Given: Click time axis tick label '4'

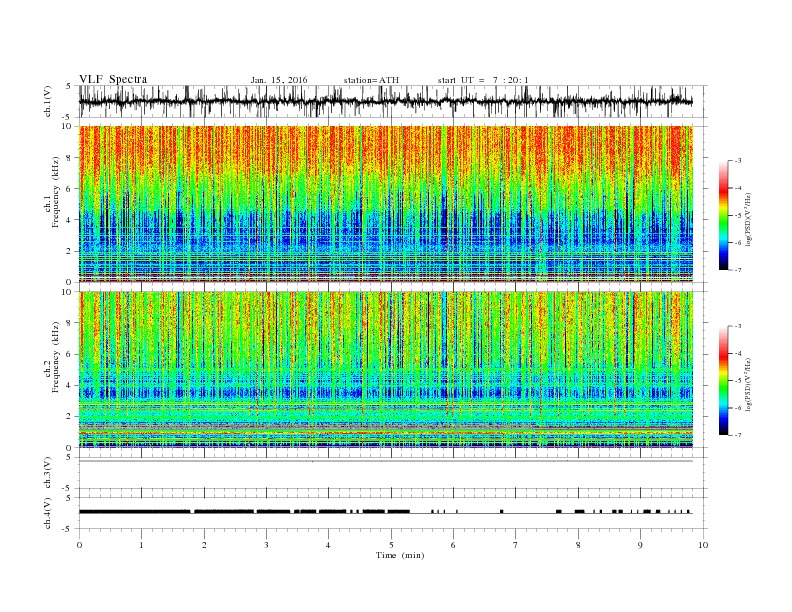Looking at the screenshot, I should point(328,545).
